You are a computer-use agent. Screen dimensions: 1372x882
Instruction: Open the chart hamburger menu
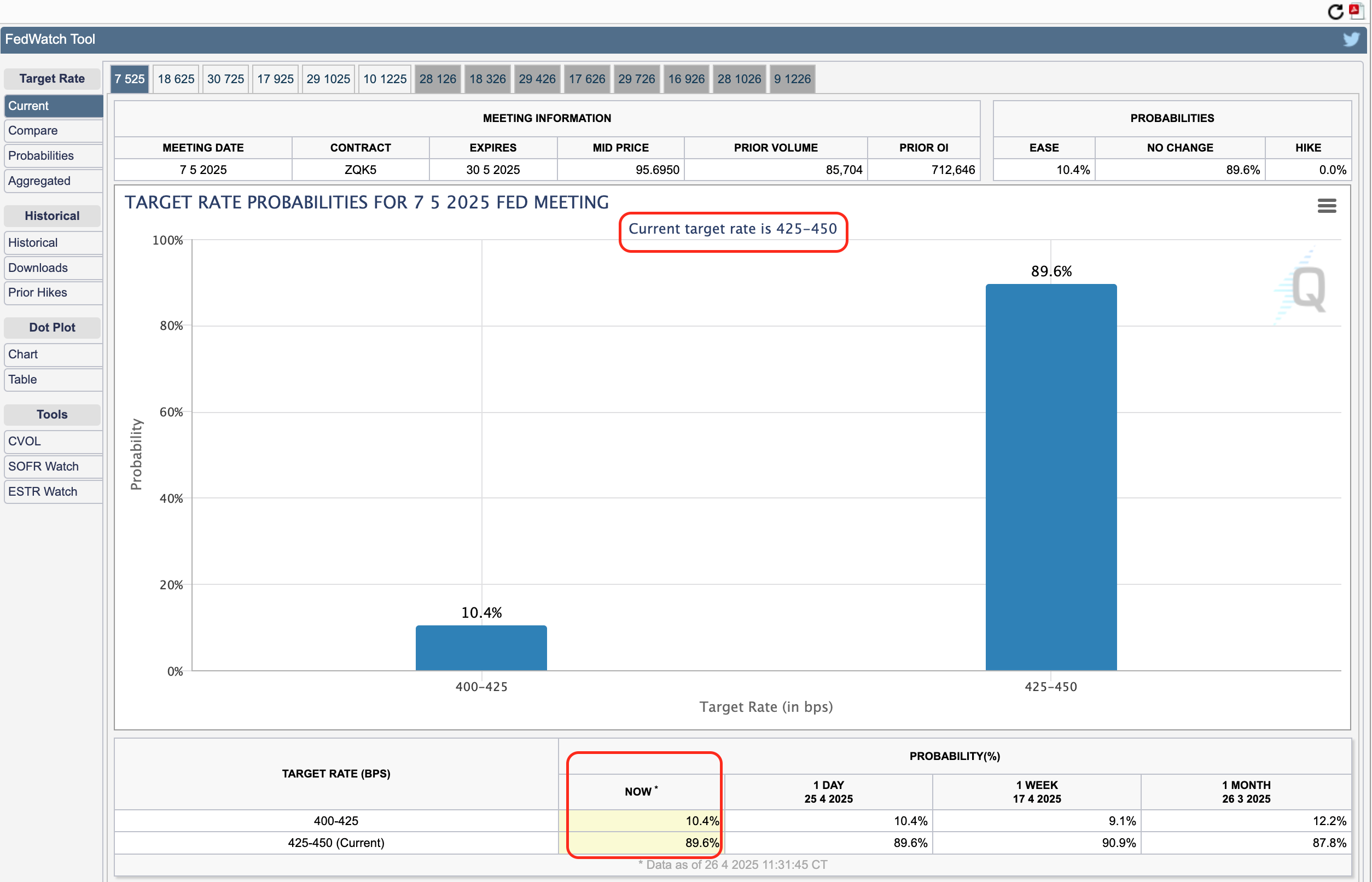tap(1326, 206)
